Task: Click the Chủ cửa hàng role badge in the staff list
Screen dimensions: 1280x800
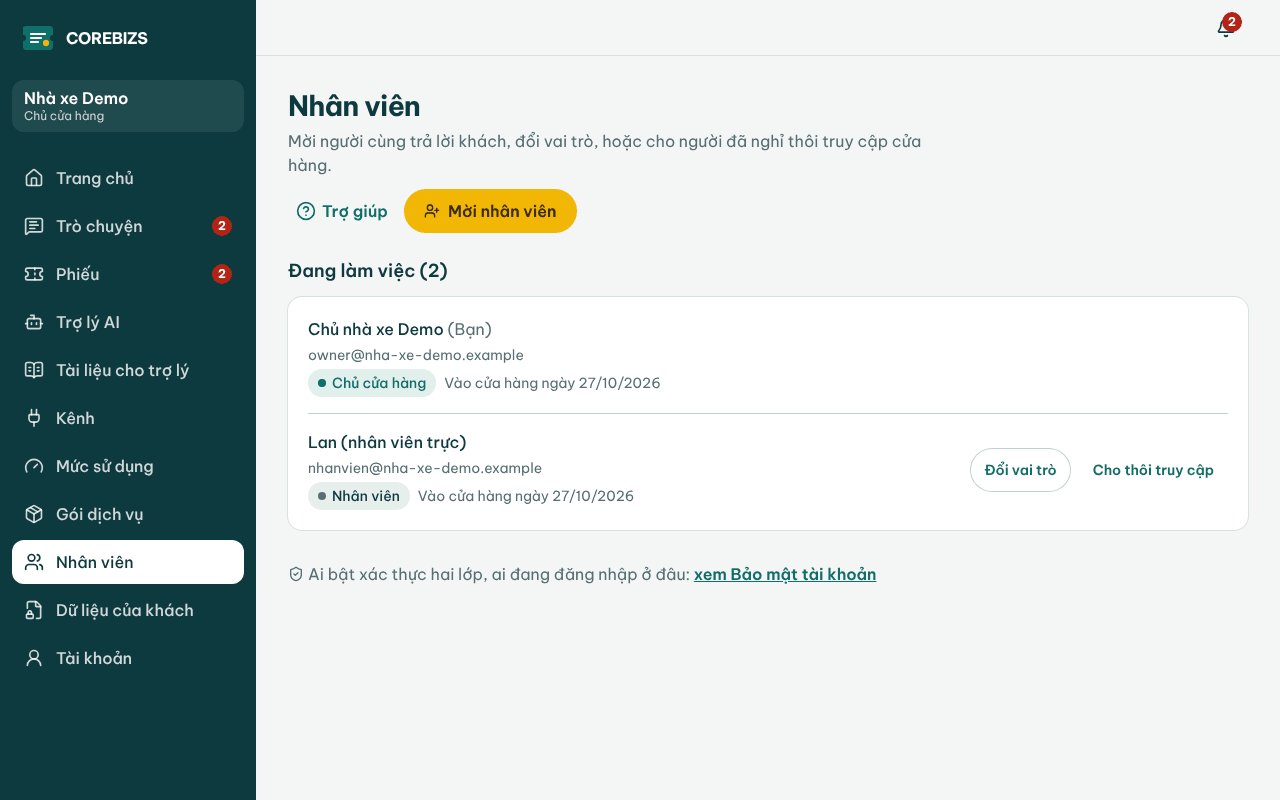Action: coord(372,383)
